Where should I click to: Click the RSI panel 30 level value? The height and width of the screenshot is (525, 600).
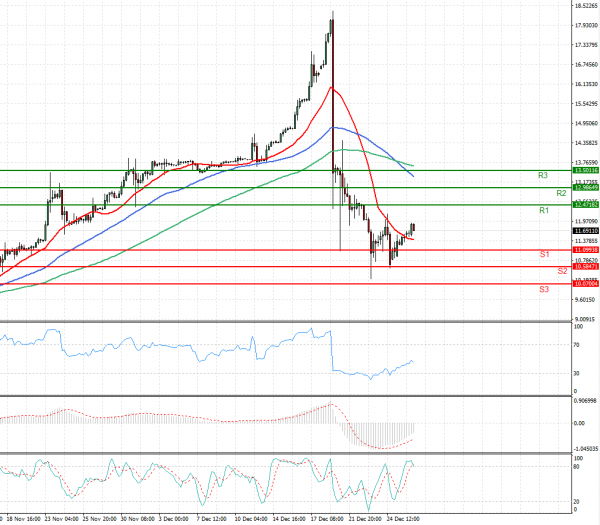click(x=577, y=373)
